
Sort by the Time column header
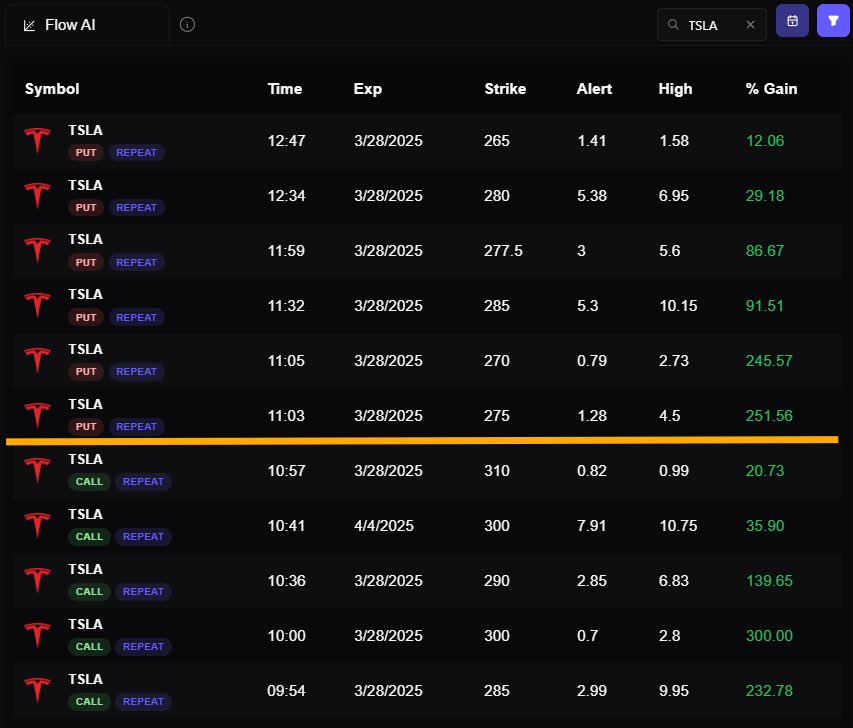click(285, 89)
